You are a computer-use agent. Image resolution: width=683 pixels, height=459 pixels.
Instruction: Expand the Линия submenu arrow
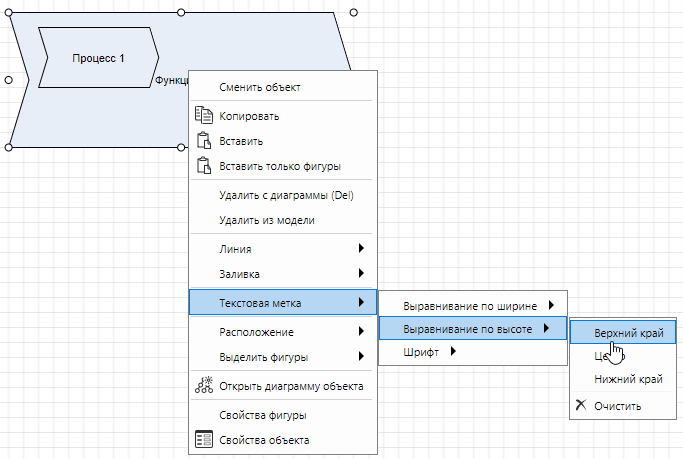coord(360,248)
